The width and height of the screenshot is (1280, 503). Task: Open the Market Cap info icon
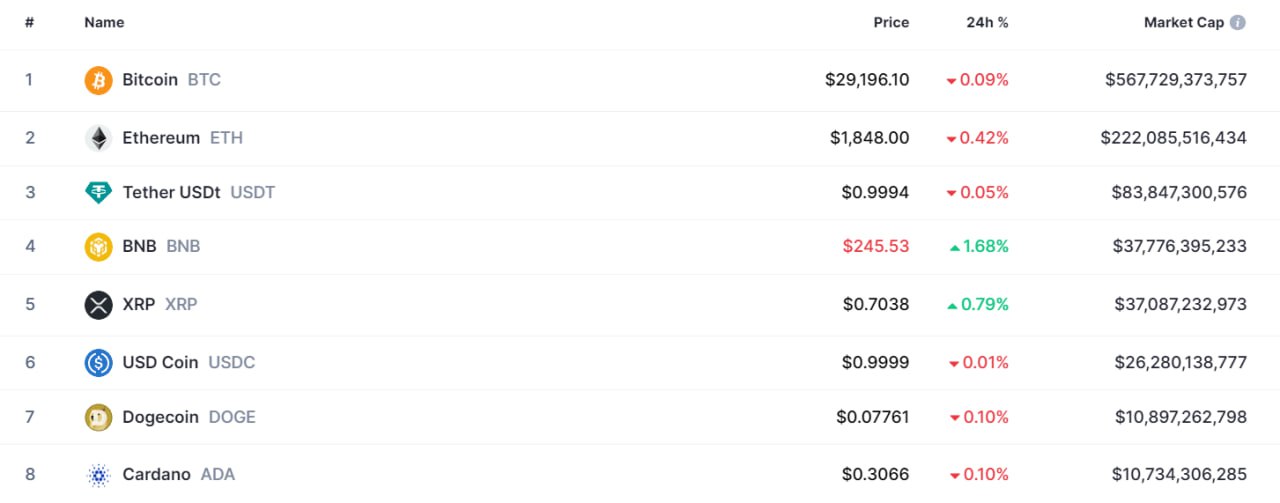pyautogui.click(x=1238, y=22)
